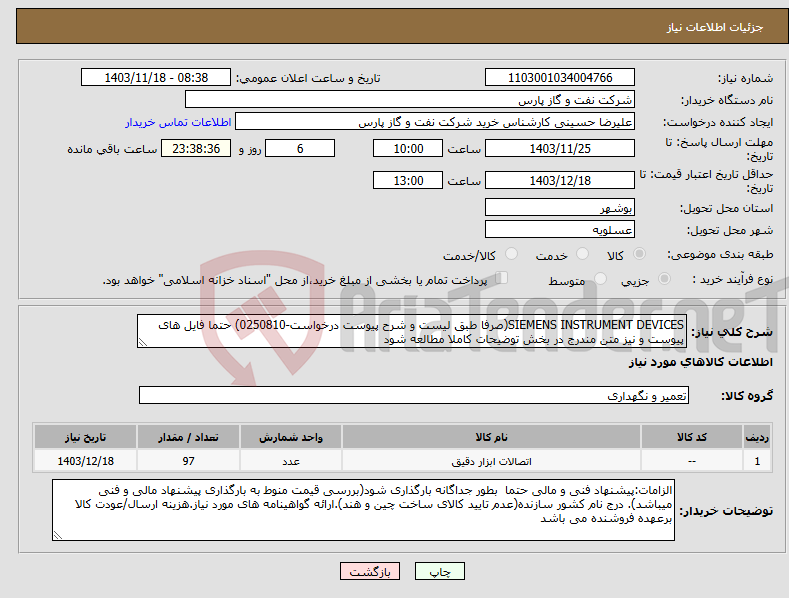
Task: Select کالا radio button
Action: [x=639, y=254]
